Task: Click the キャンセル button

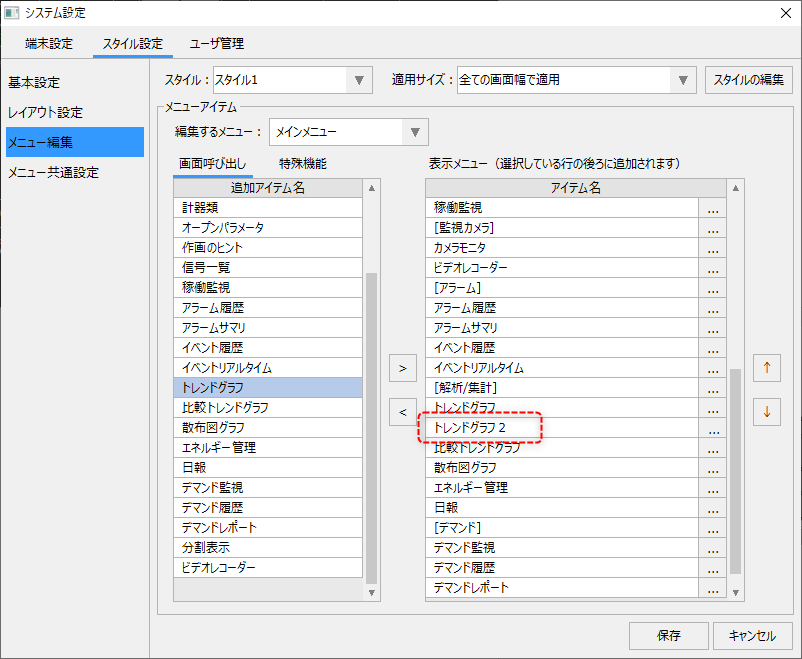Action: (752, 635)
